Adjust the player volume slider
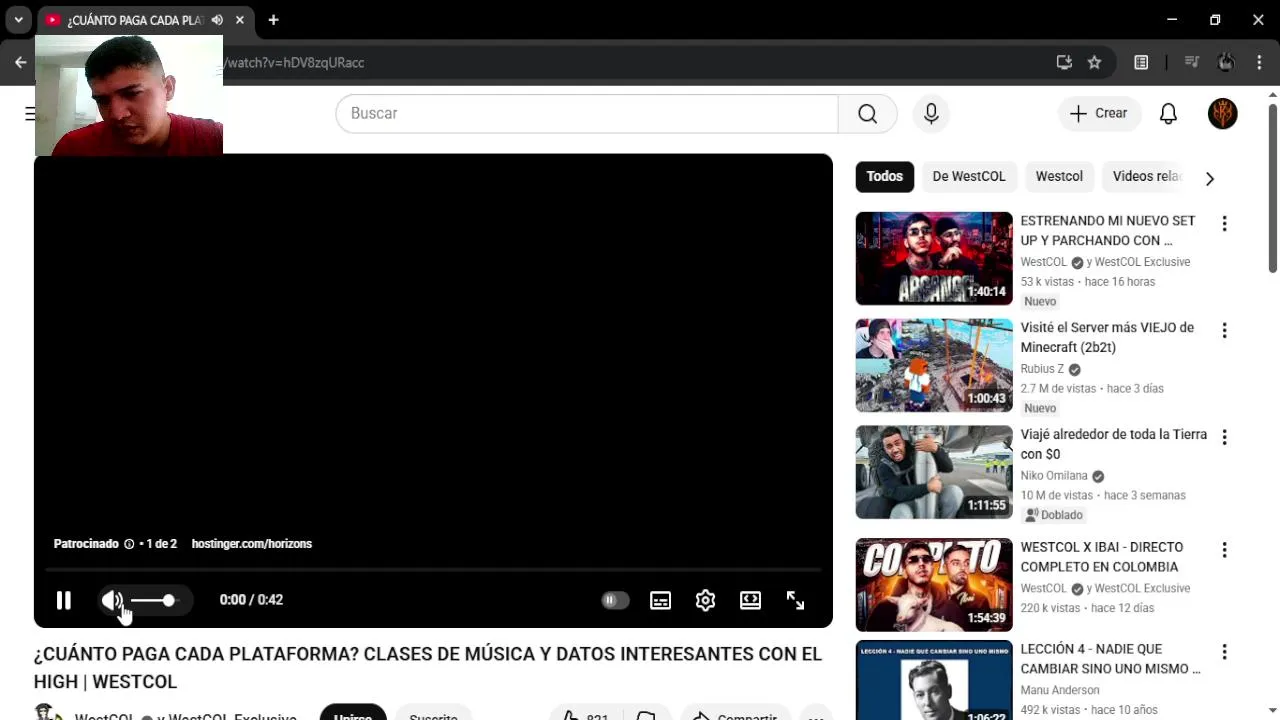 coord(153,600)
